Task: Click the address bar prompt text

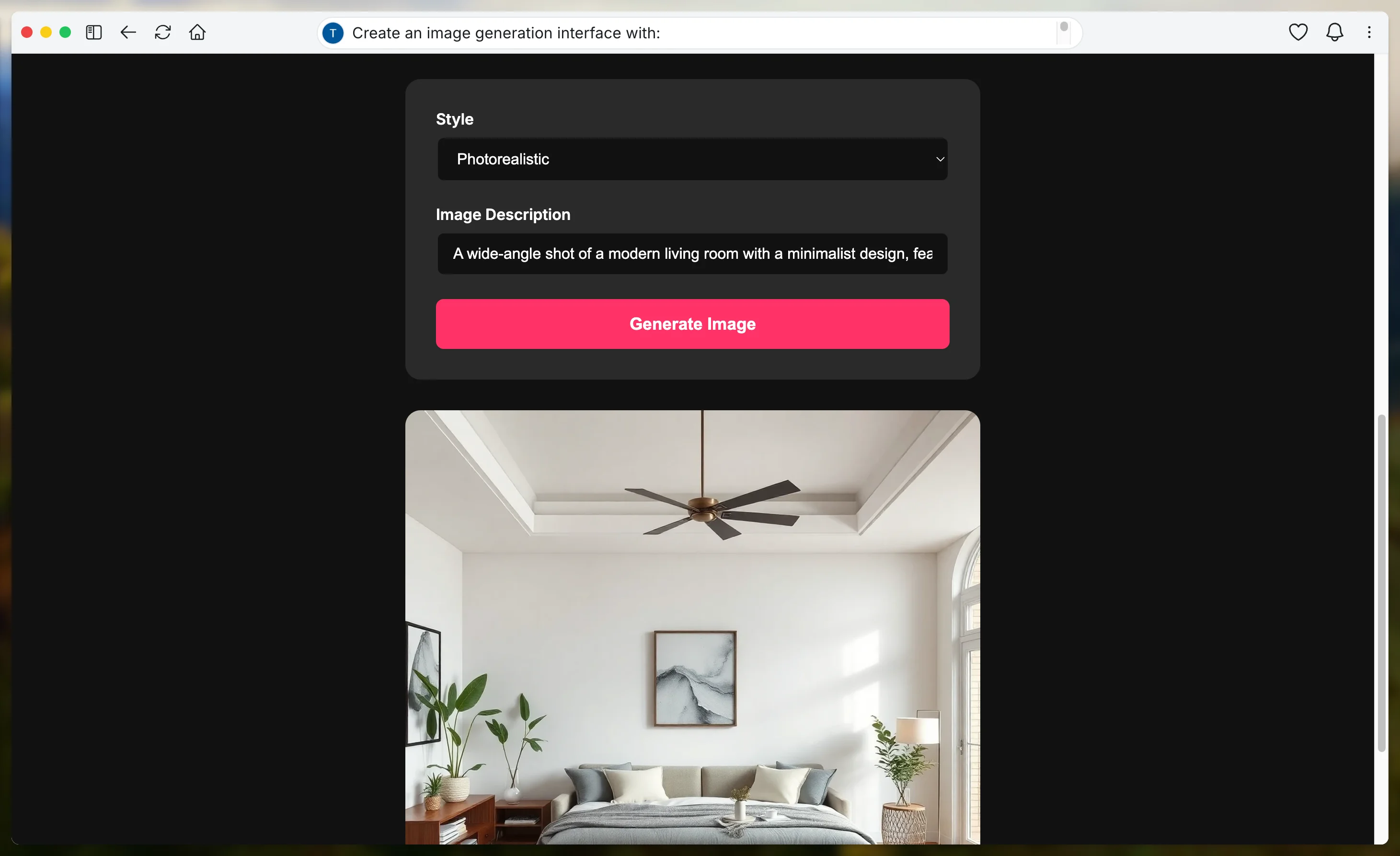Action: click(x=506, y=33)
